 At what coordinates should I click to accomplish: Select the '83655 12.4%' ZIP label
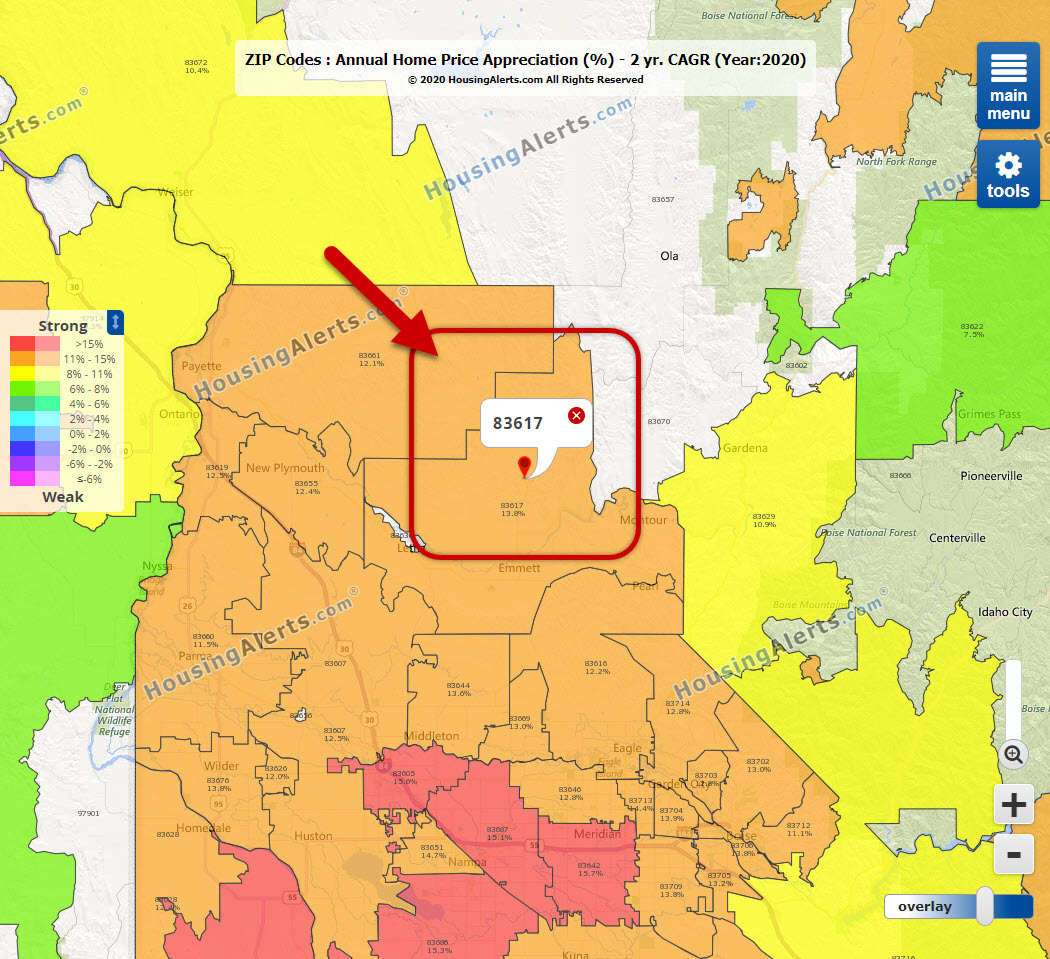coord(307,488)
